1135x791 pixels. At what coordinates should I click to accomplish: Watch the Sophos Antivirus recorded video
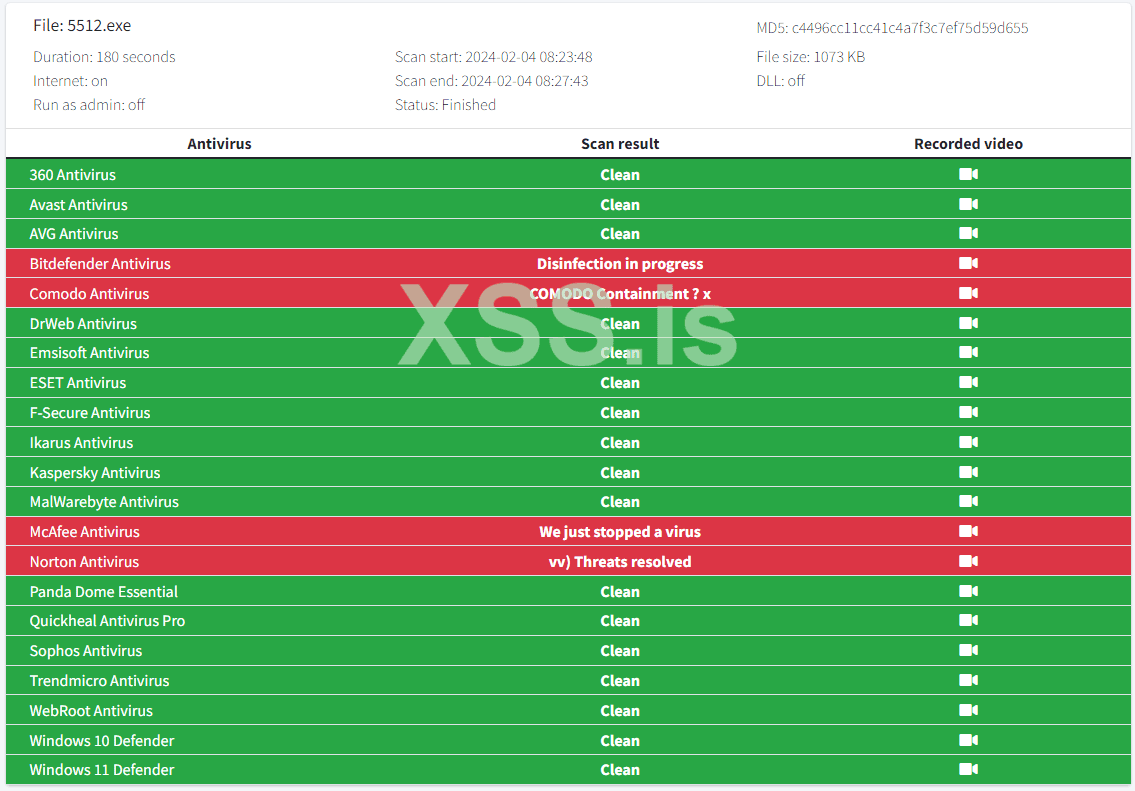968,650
